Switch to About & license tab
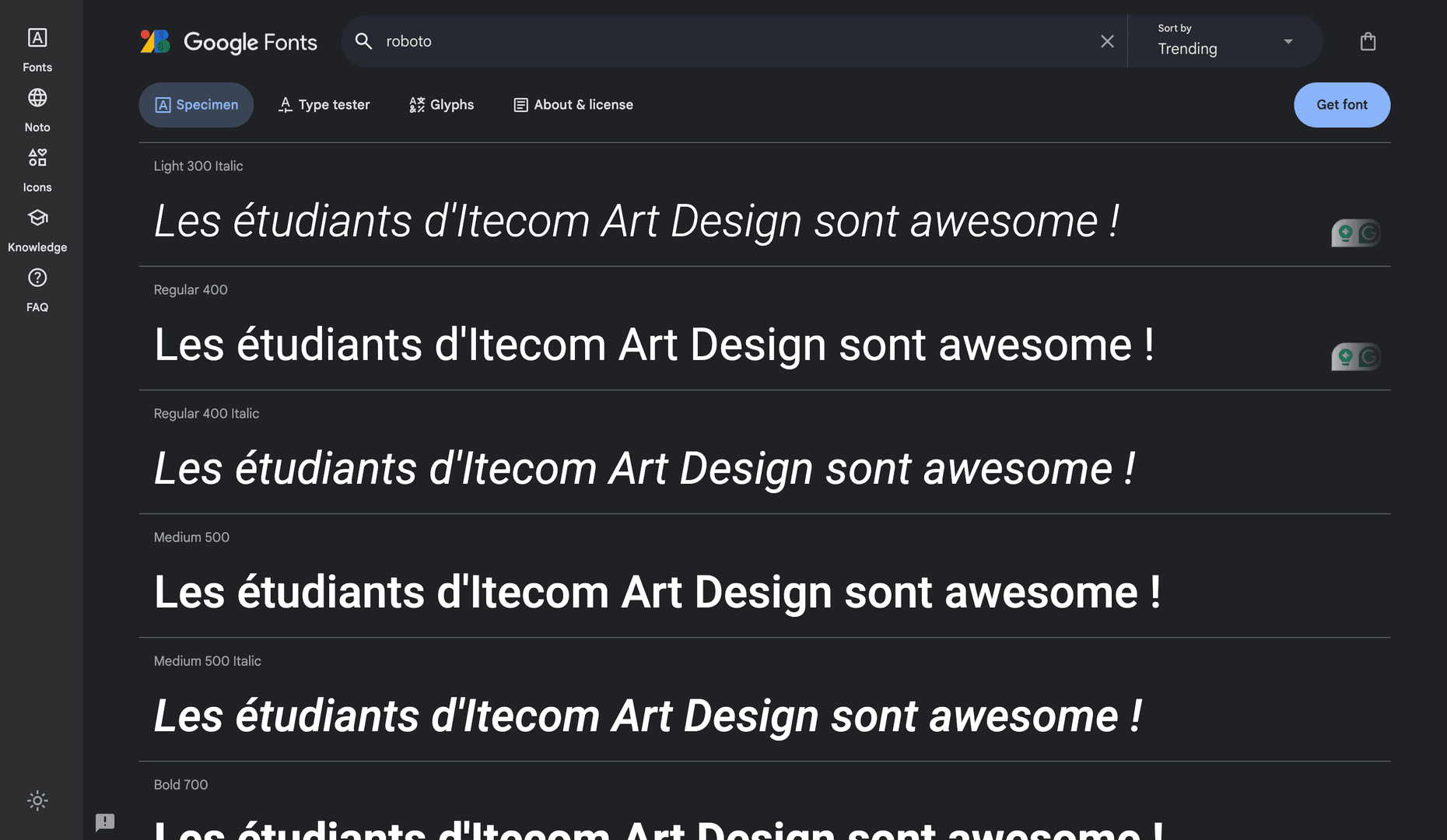The width and height of the screenshot is (1447, 840). click(573, 105)
